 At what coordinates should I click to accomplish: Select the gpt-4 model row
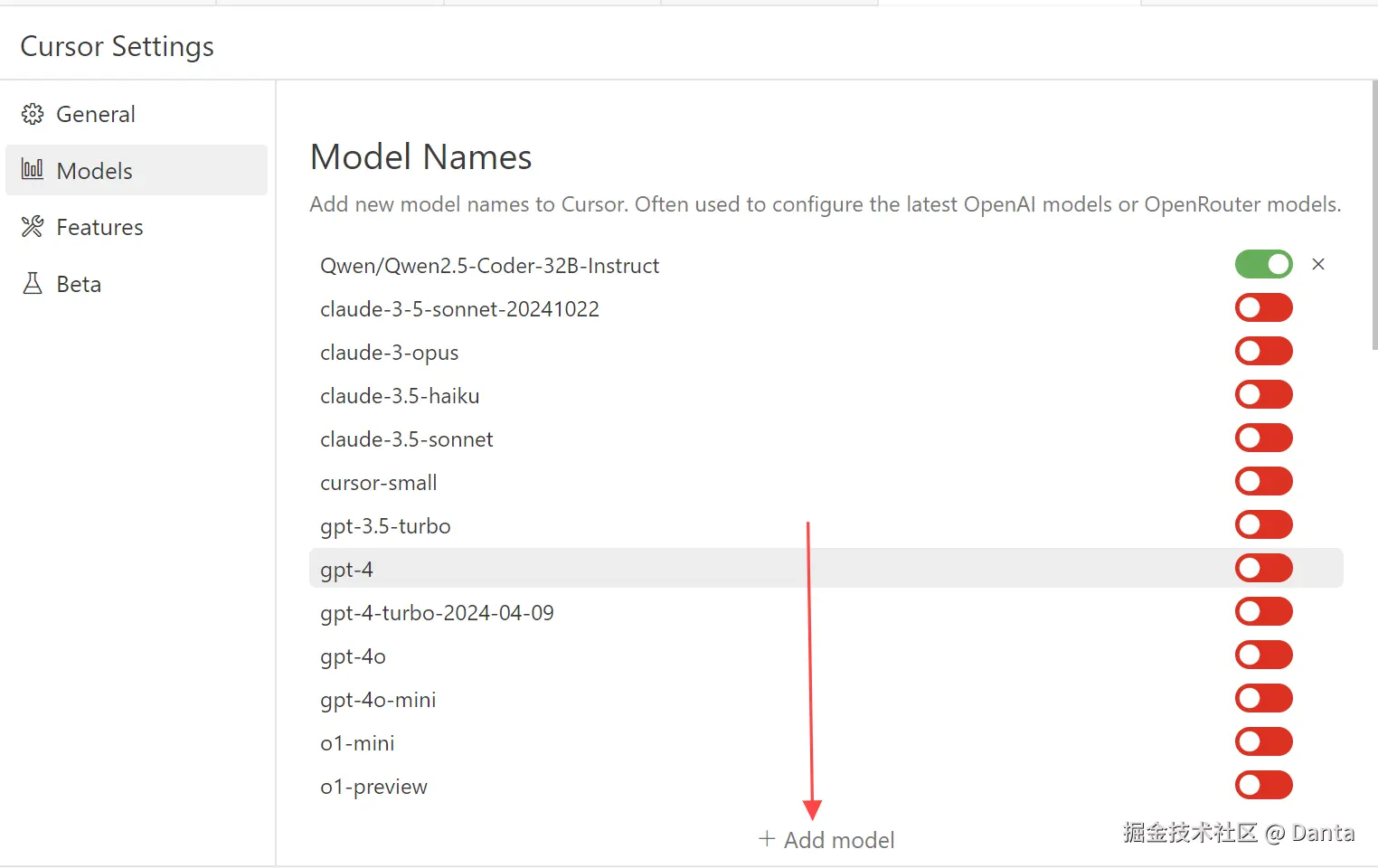click(347, 570)
